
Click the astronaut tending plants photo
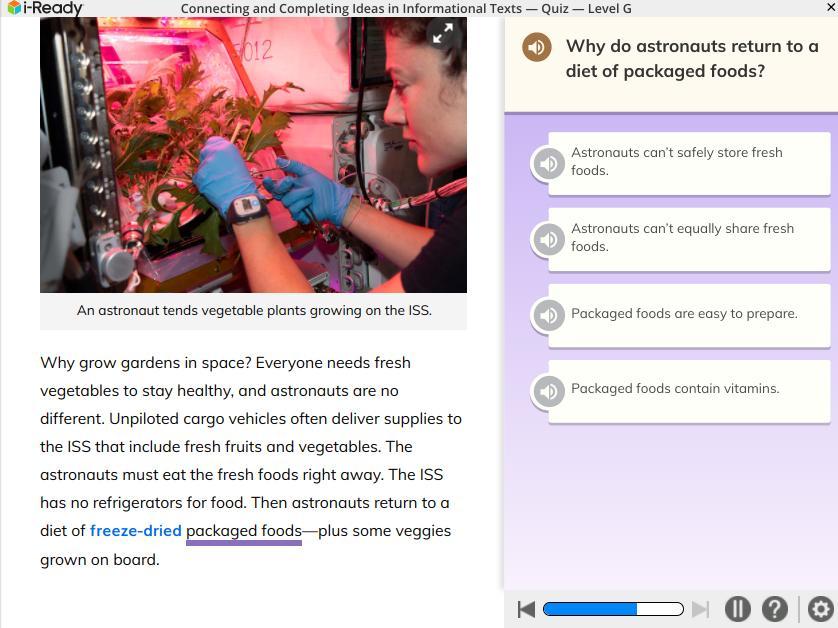253,155
